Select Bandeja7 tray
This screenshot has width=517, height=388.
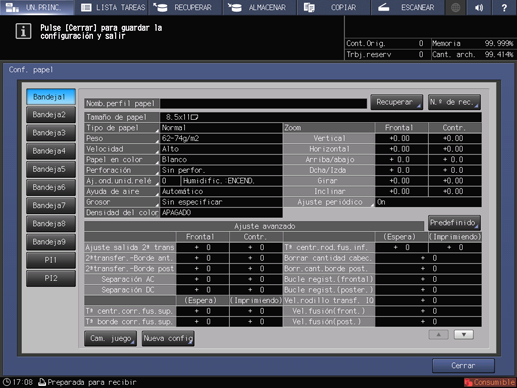pos(51,205)
